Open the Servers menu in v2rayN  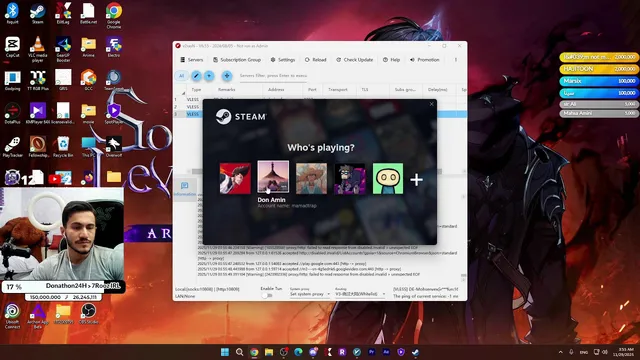[x=191, y=60]
